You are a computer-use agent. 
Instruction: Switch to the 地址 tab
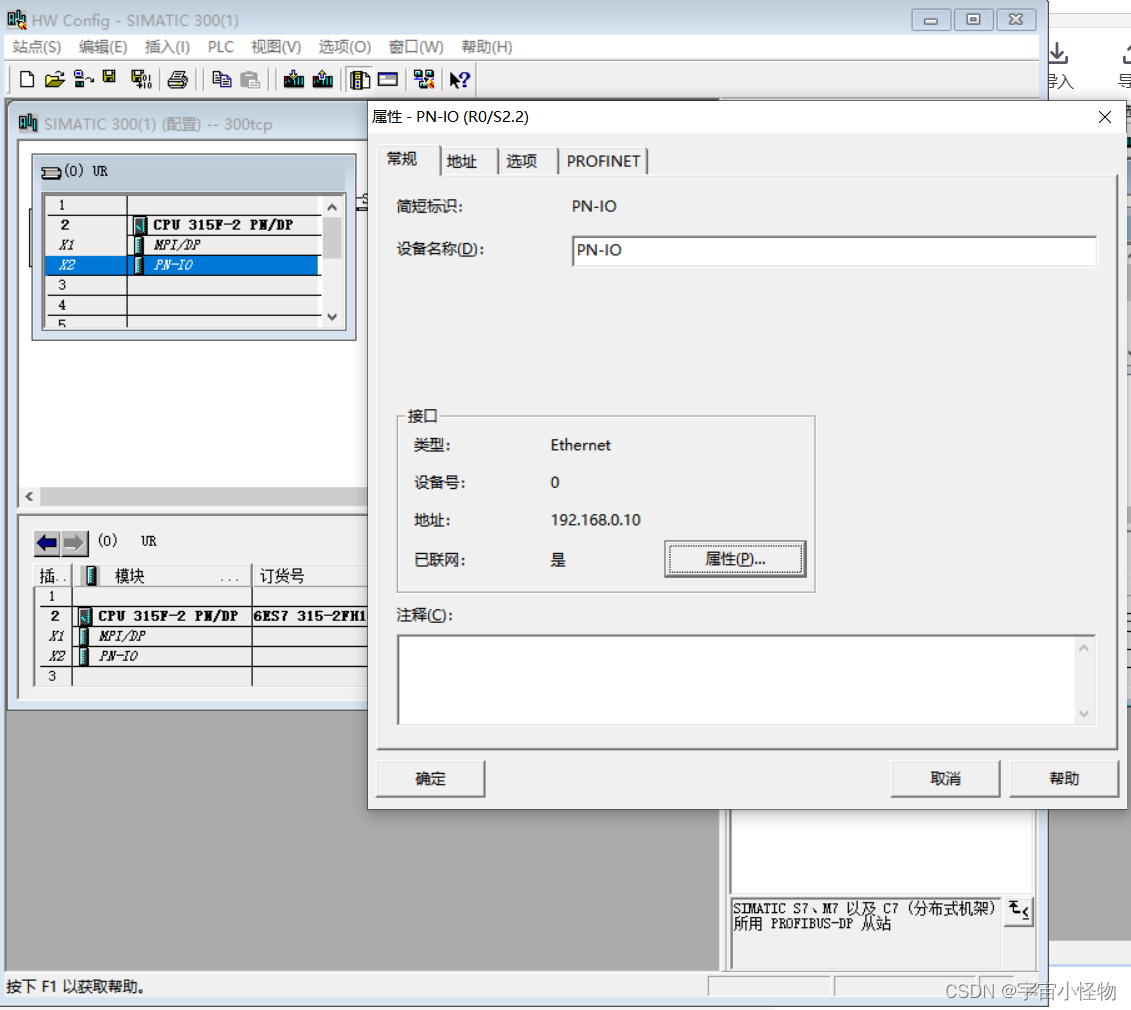point(462,162)
